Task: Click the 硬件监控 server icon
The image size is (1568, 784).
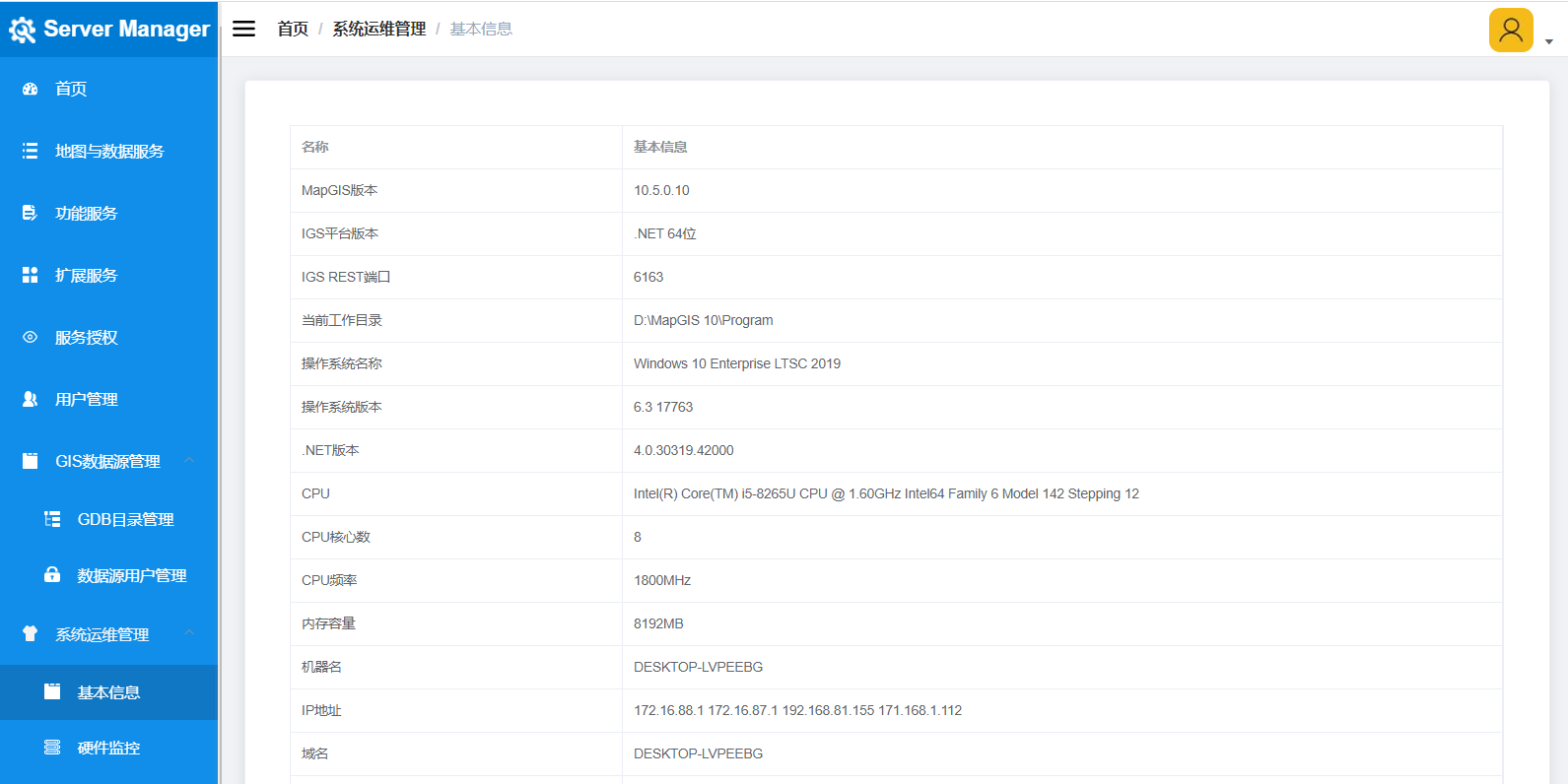Action: point(53,748)
